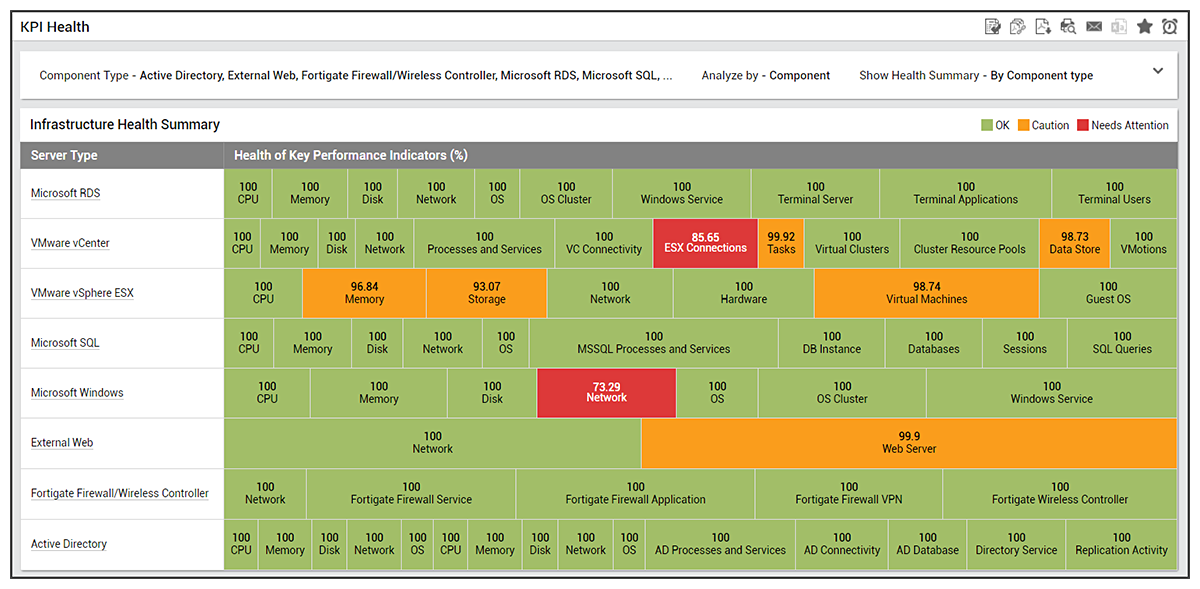Click the OS Cluster cell in Microsoft RDS row
This screenshot has height=589, width=1200.
[x=566, y=193]
